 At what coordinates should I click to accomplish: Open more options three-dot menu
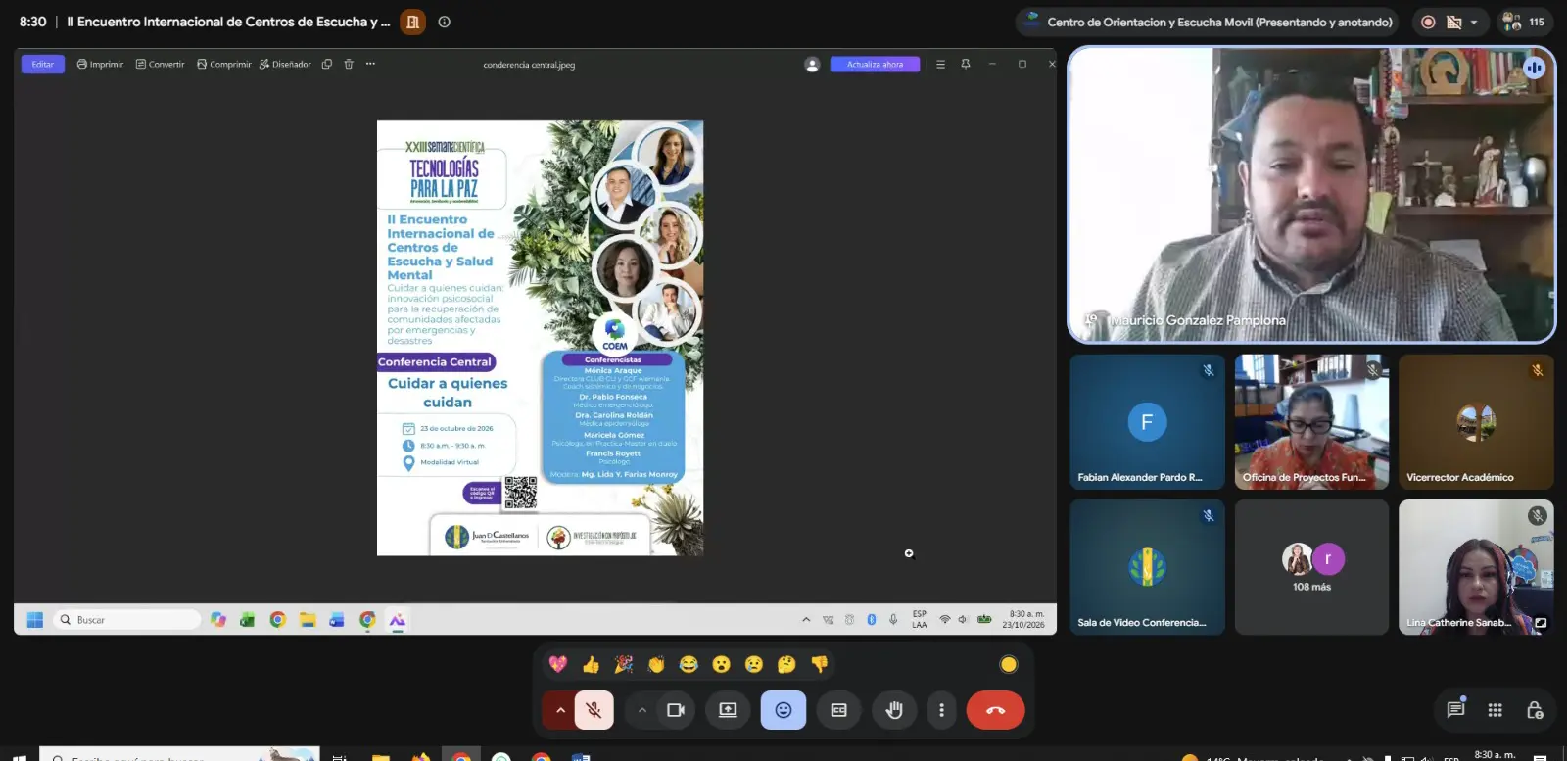(x=941, y=710)
